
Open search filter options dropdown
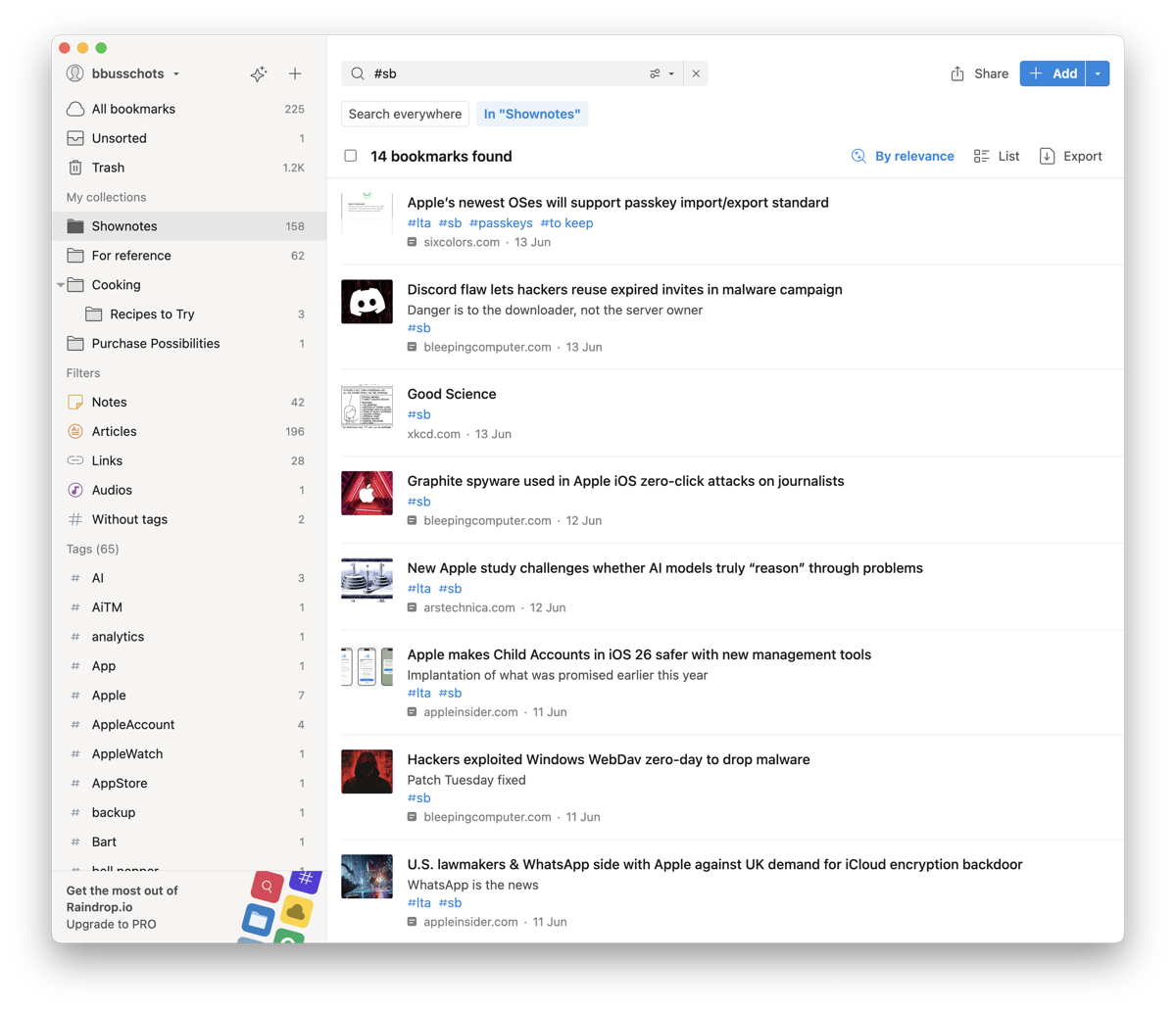click(661, 74)
